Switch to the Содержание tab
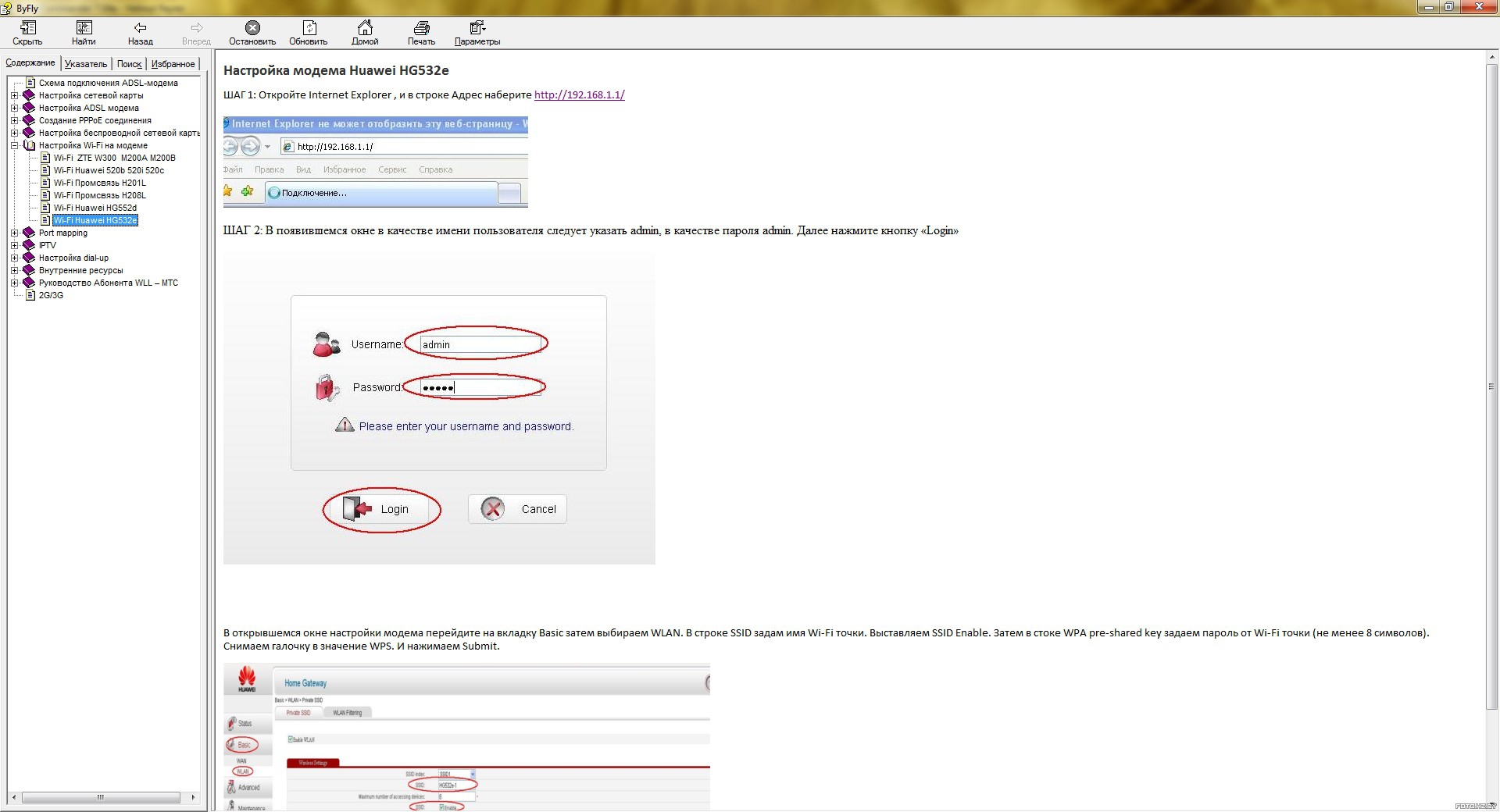This screenshot has width=1500, height=812. click(x=30, y=63)
